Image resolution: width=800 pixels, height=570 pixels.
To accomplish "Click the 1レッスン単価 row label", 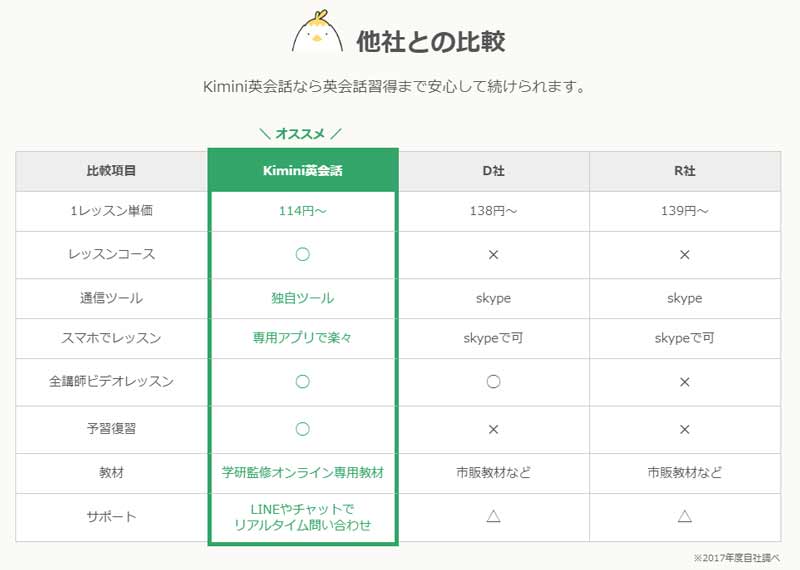I will pyautogui.click(x=111, y=211).
